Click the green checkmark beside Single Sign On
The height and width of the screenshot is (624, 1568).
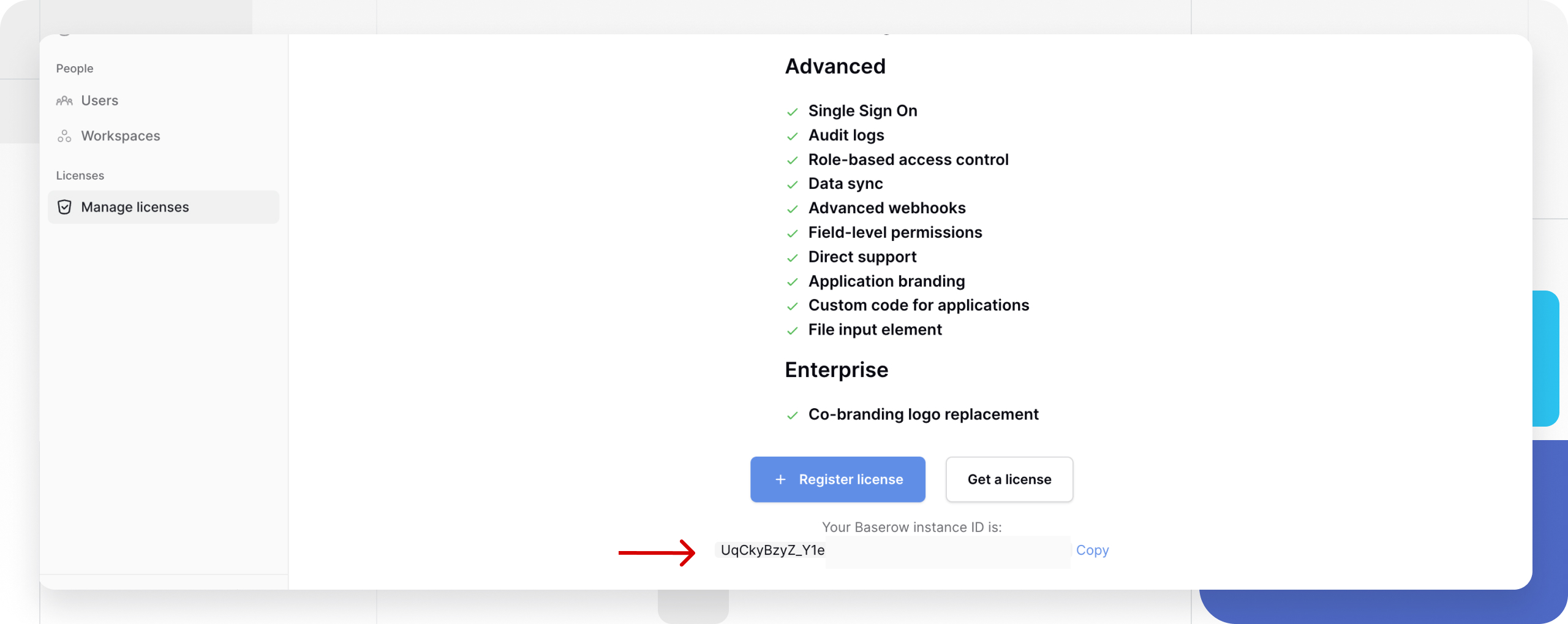pyautogui.click(x=792, y=112)
